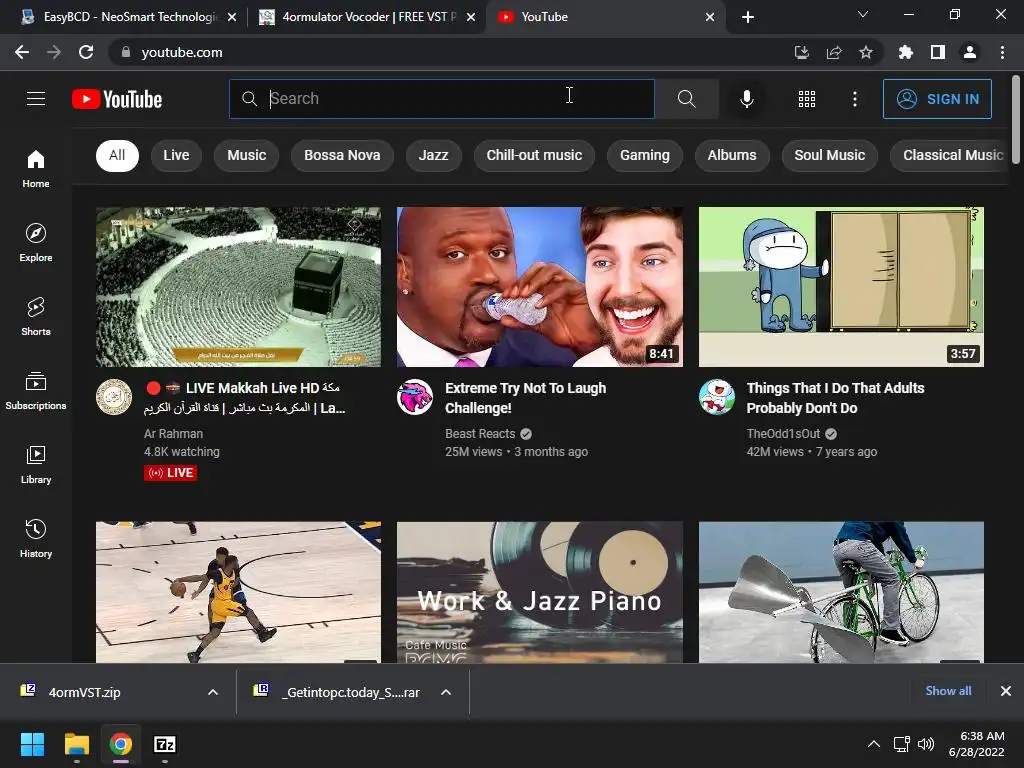Click the SIGN IN button

point(937,99)
